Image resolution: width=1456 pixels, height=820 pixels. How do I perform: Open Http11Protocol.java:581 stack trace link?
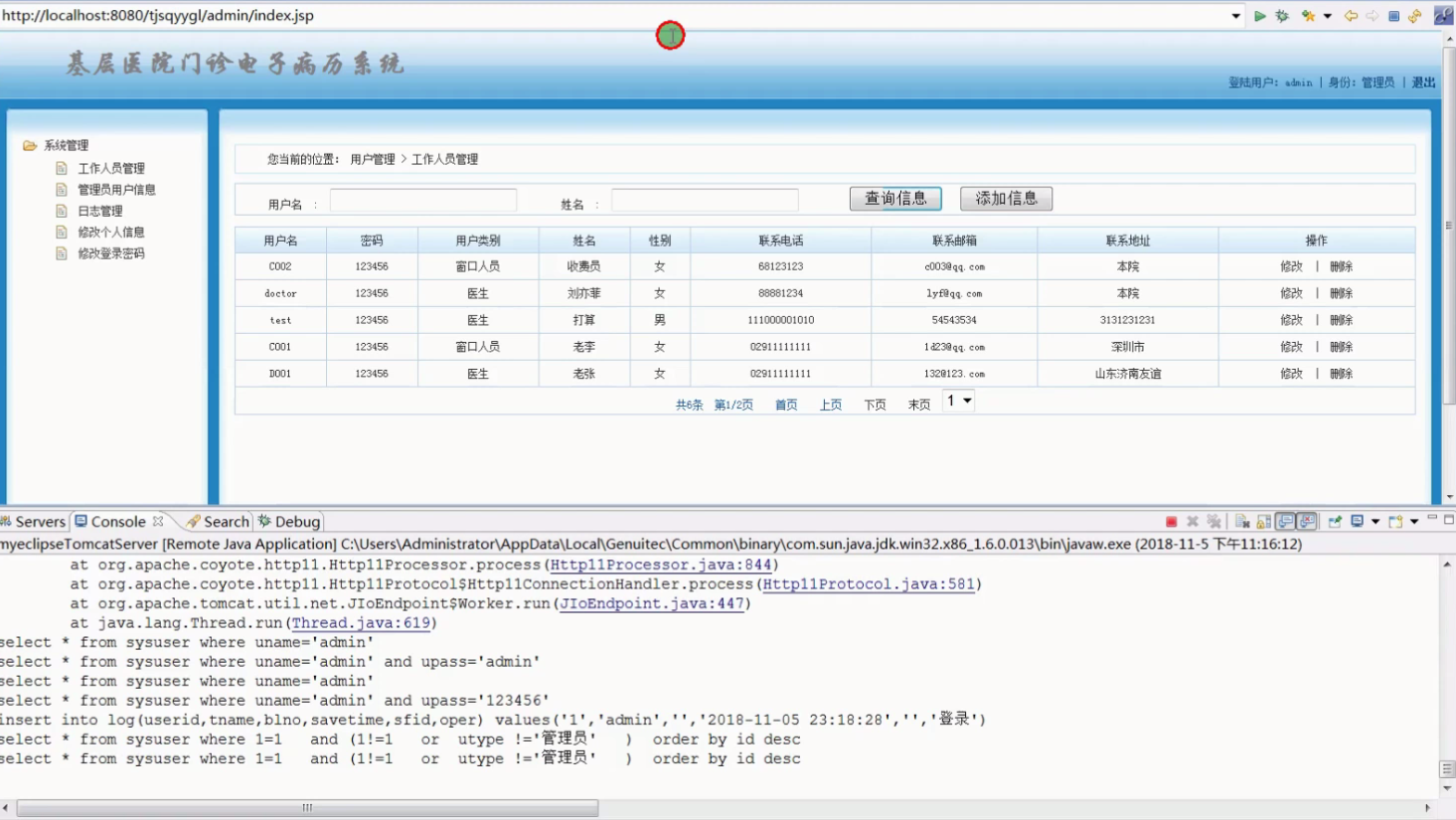[x=869, y=583]
